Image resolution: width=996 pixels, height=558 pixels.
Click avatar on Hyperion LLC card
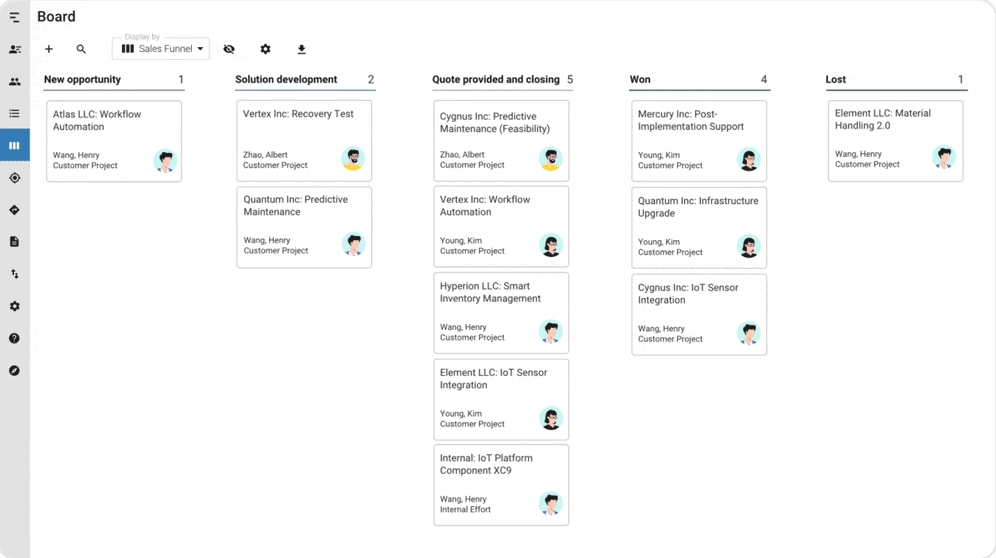click(551, 332)
